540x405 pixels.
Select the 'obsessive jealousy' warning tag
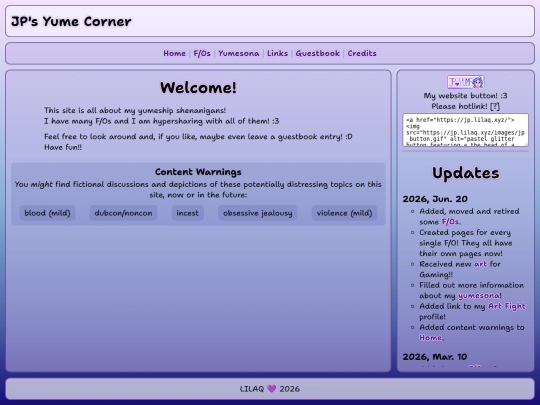pos(258,213)
